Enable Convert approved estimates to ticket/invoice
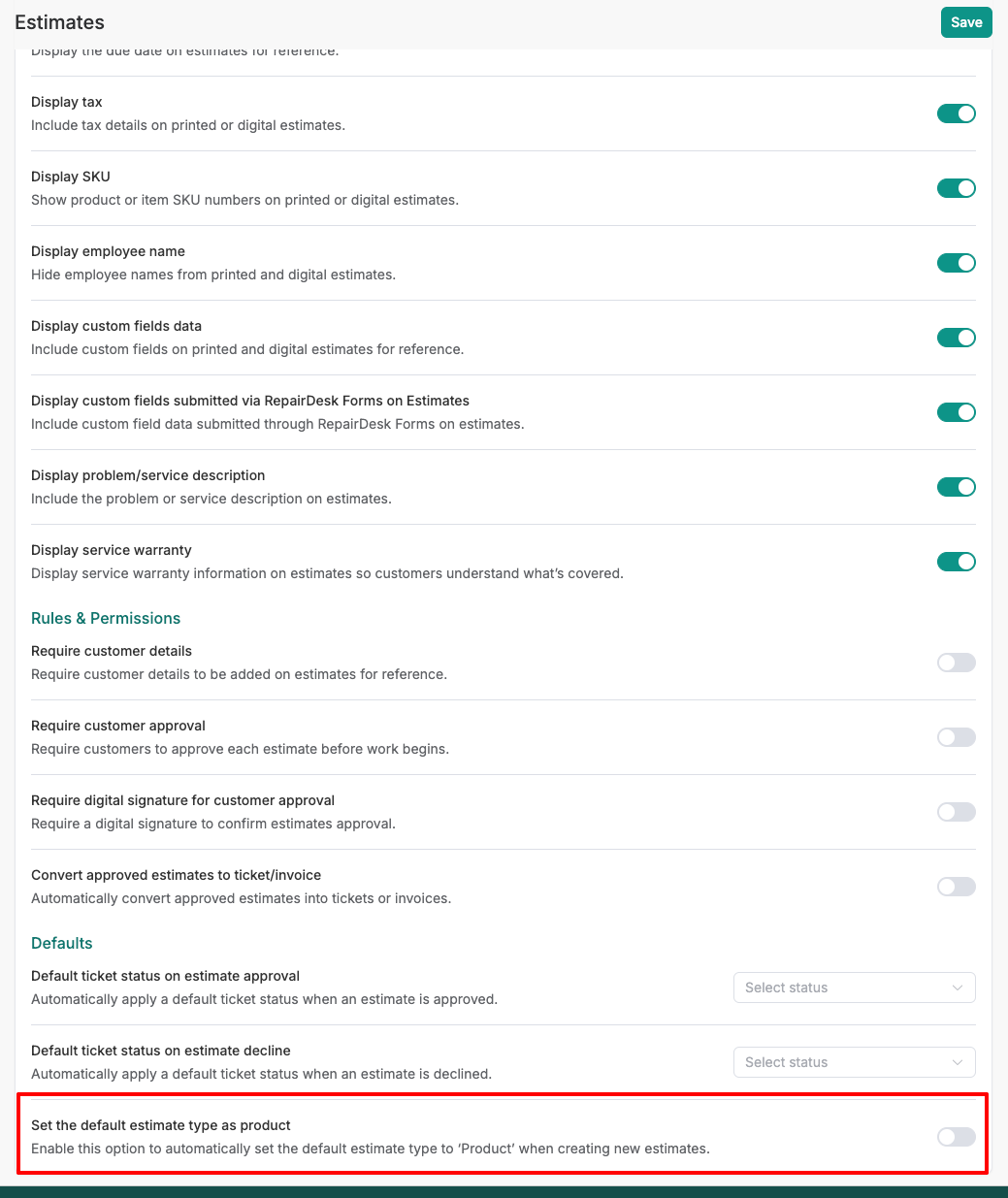The width and height of the screenshot is (1008, 1198). [956, 887]
